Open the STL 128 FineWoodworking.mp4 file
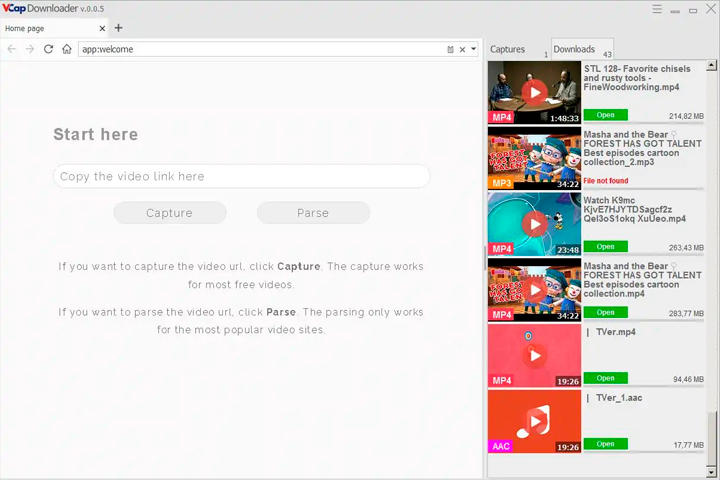The width and height of the screenshot is (720, 480). pyautogui.click(x=605, y=115)
